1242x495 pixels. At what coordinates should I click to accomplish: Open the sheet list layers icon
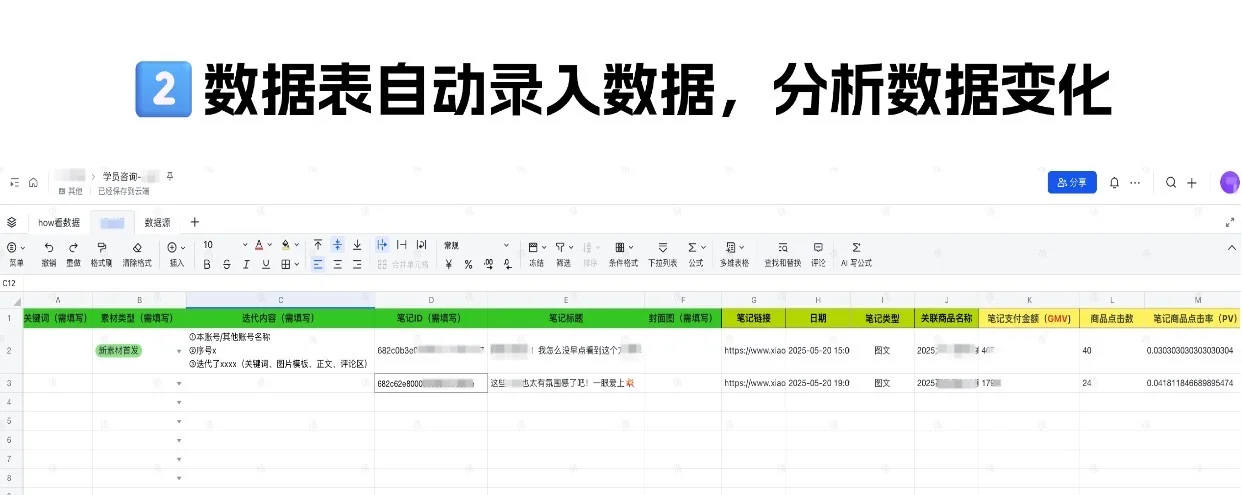click(12, 222)
